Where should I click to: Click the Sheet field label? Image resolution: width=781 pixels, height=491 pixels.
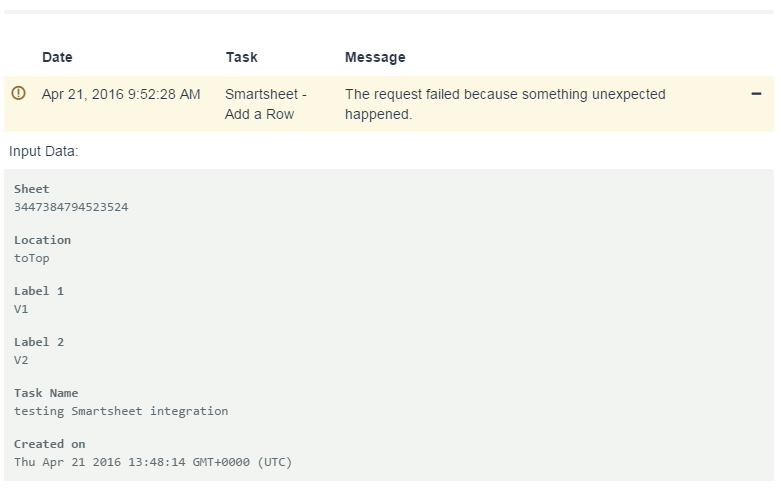(31, 189)
